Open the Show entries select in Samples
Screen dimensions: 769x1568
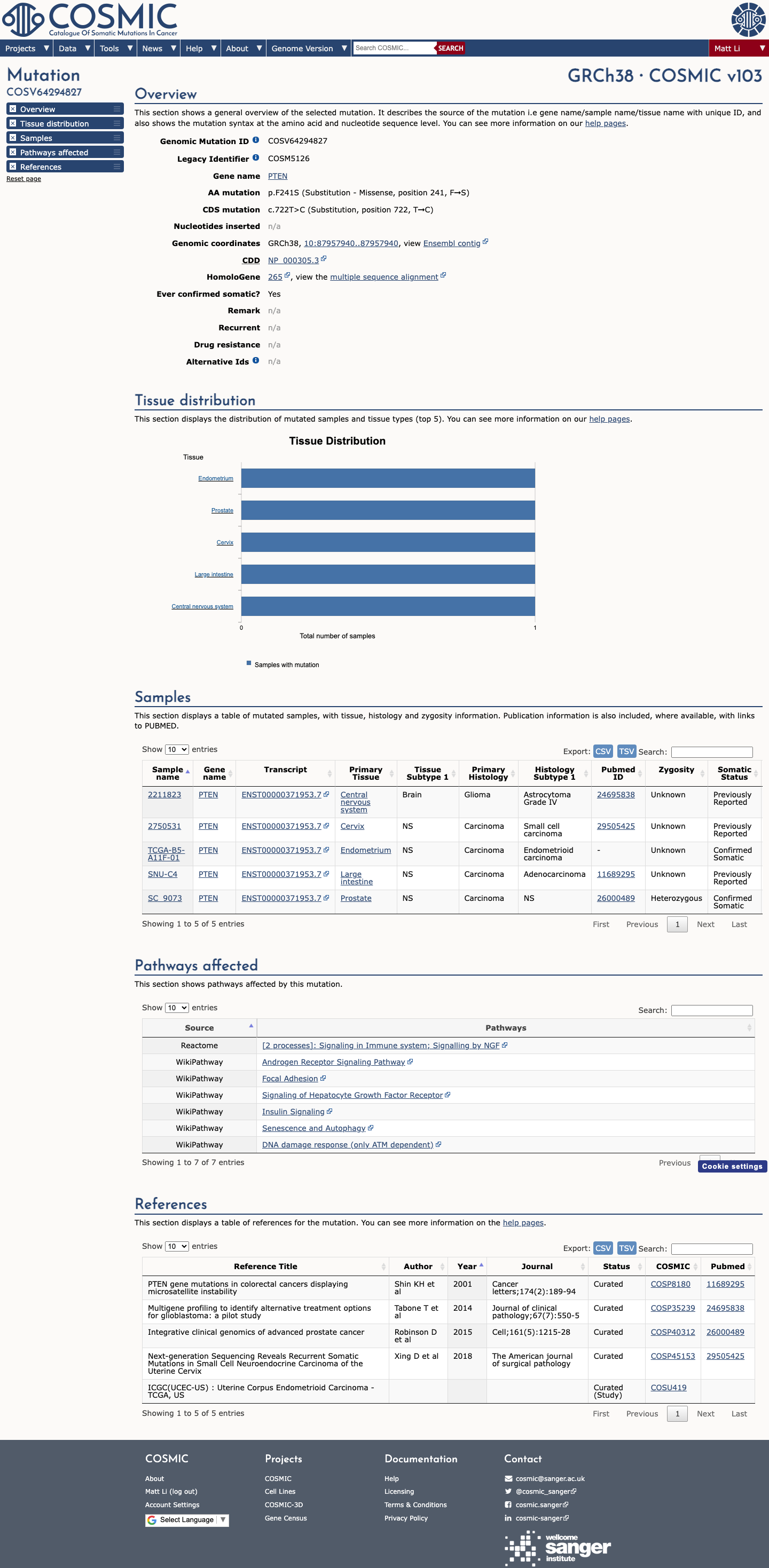pos(177,749)
